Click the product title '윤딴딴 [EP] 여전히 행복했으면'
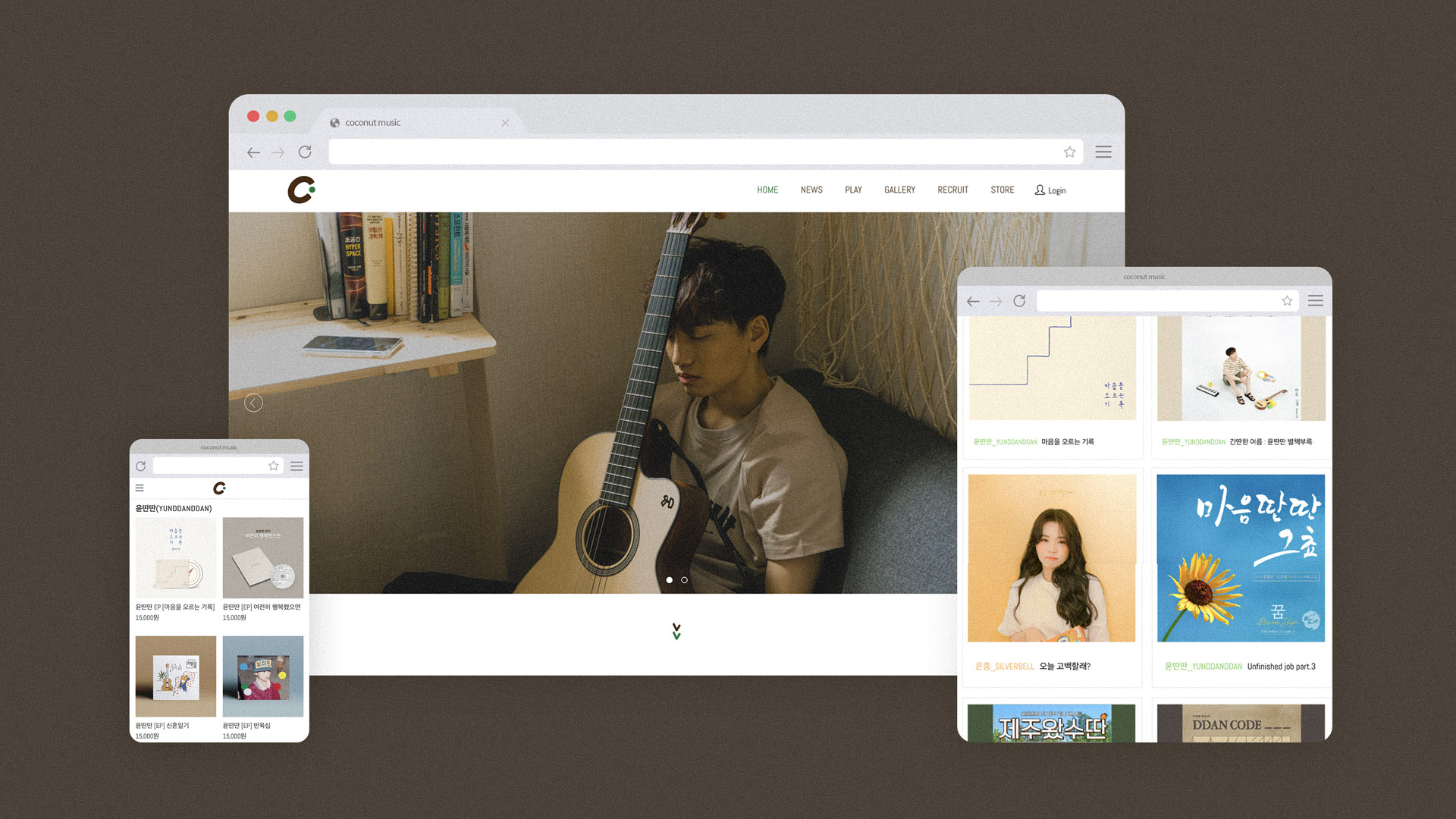The width and height of the screenshot is (1456, 819). click(x=262, y=607)
